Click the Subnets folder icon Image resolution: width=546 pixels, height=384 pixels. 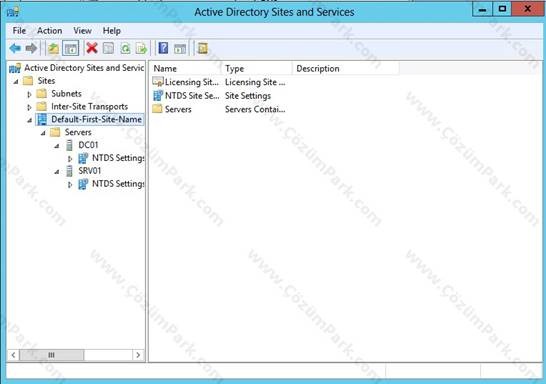pyautogui.click(x=42, y=93)
